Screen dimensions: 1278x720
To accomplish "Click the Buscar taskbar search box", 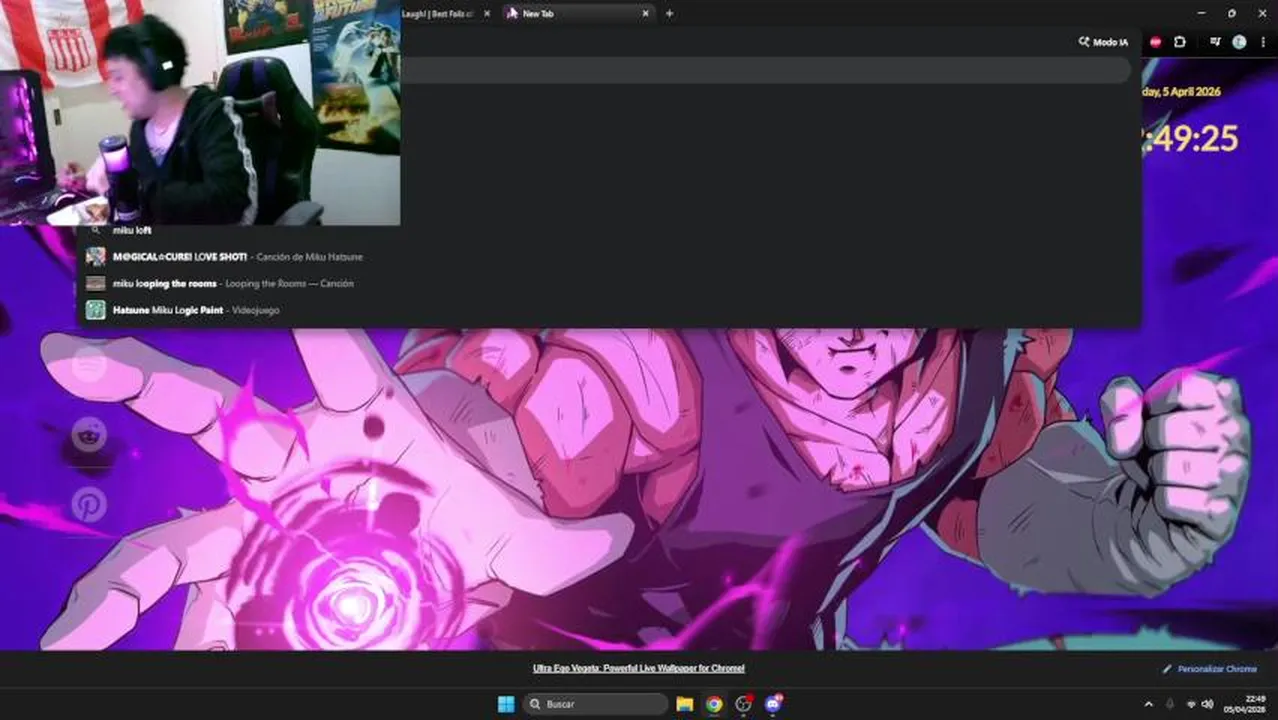I will [595, 704].
